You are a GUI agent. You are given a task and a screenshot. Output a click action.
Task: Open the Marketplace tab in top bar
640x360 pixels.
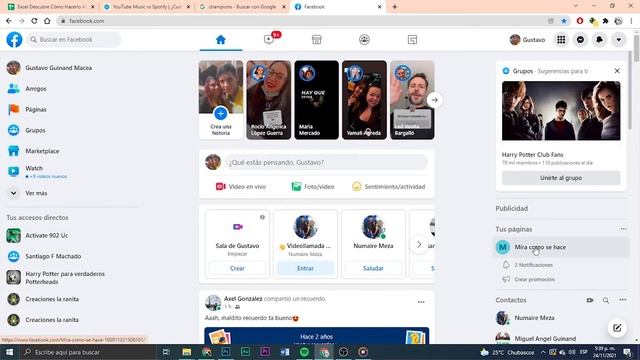pos(316,40)
